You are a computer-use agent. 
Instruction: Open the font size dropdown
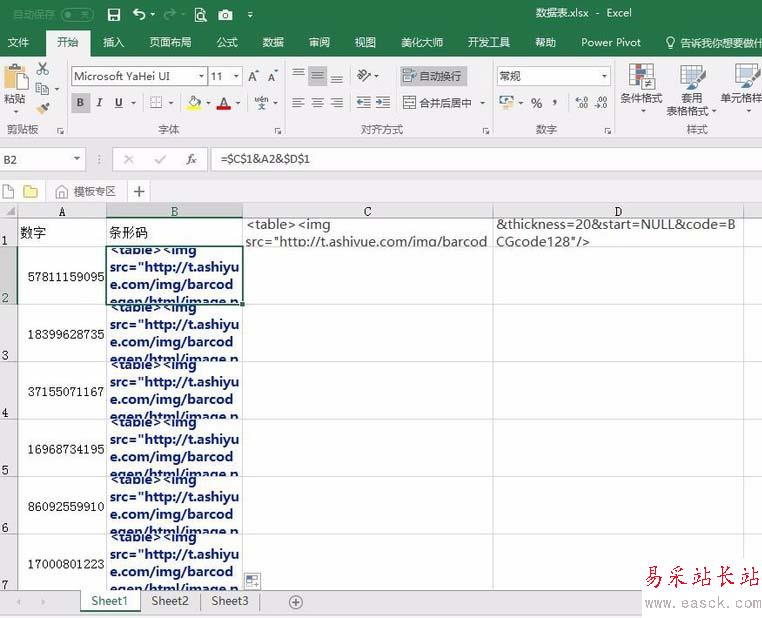[x=236, y=76]
